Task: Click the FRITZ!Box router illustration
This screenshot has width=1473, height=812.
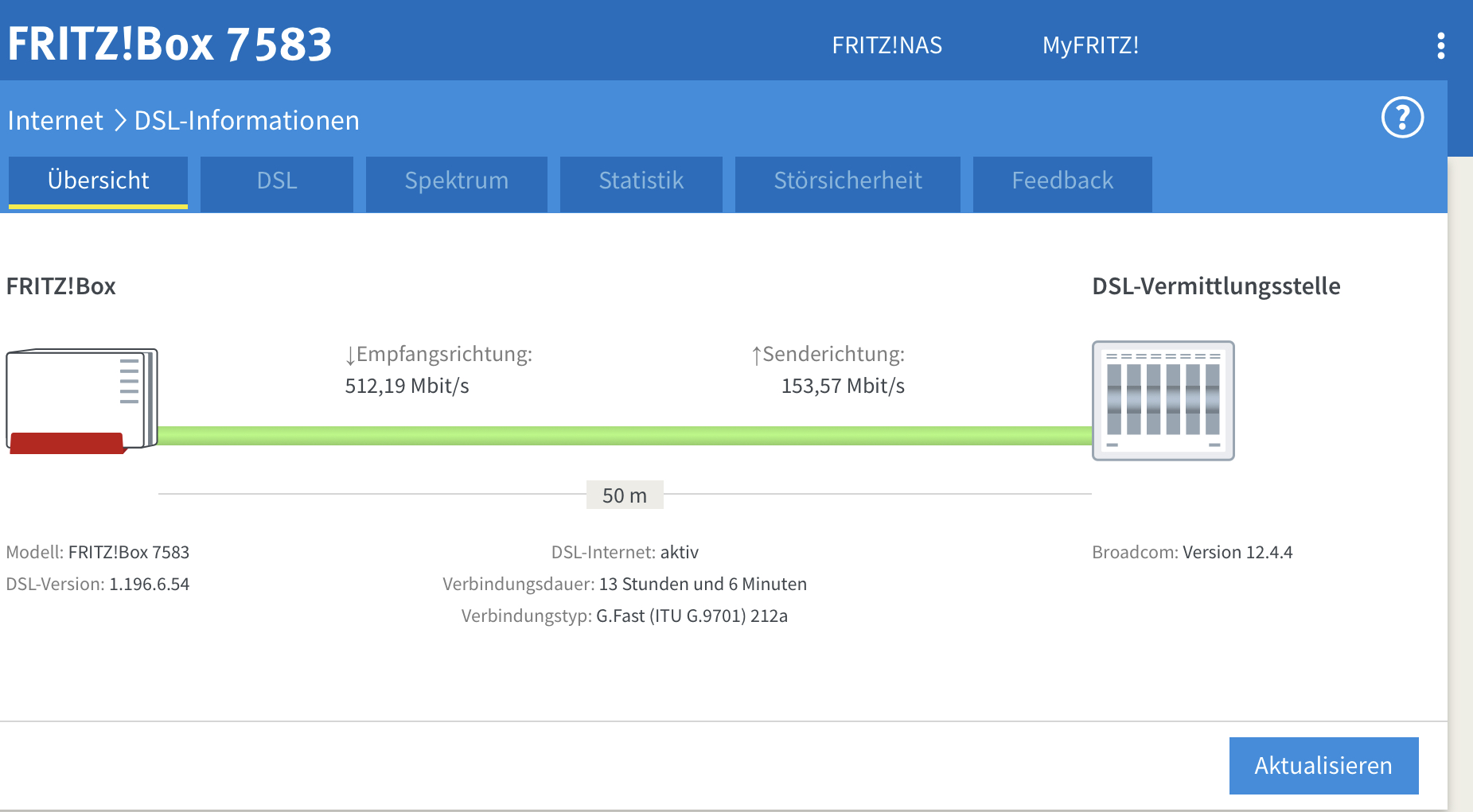Action: (x=82, y=401)
